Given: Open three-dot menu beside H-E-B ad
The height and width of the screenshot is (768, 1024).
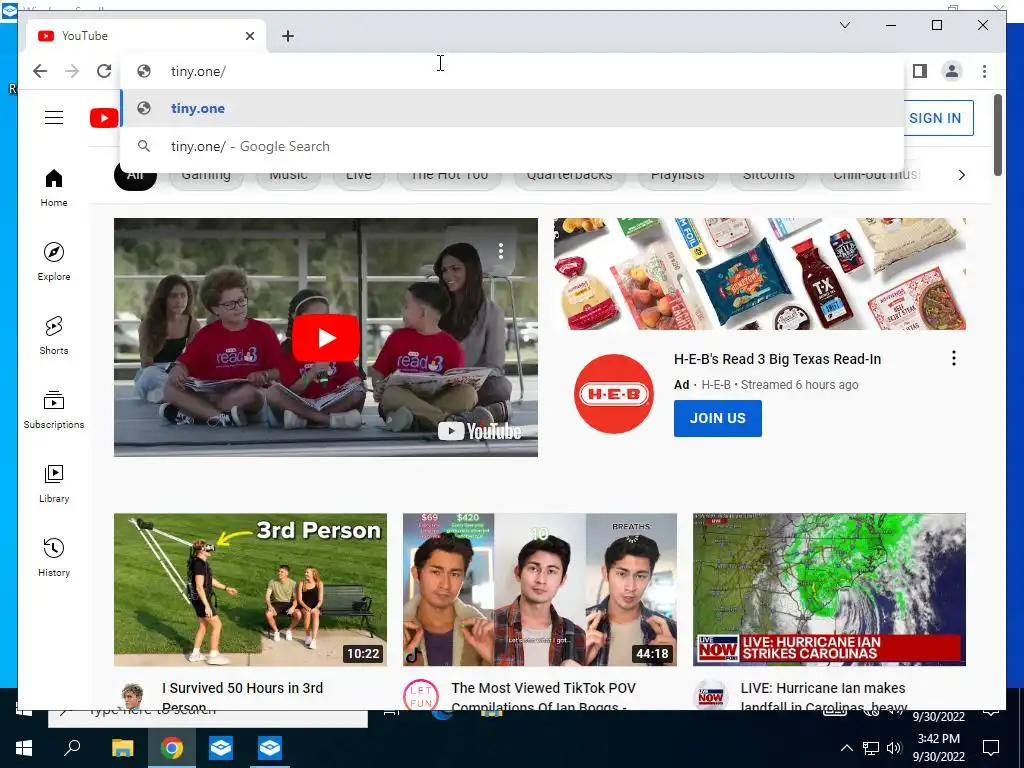Looking at the screenshot, I should pos(953,358).
